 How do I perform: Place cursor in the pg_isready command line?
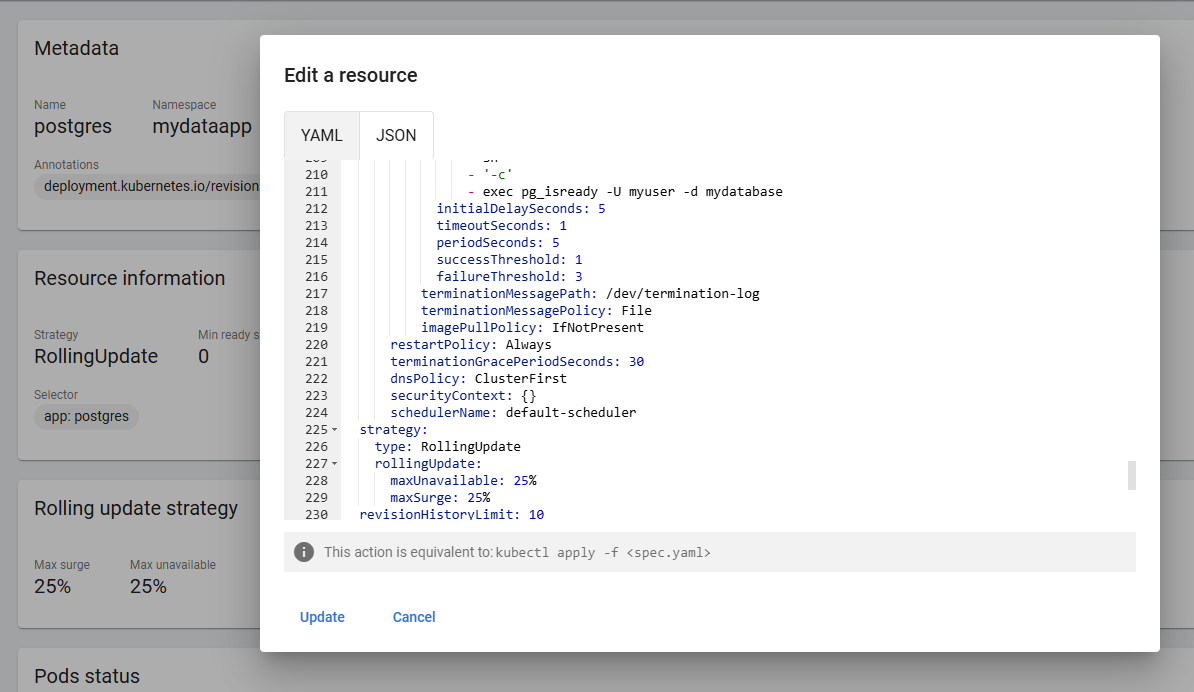click(632, 192)
